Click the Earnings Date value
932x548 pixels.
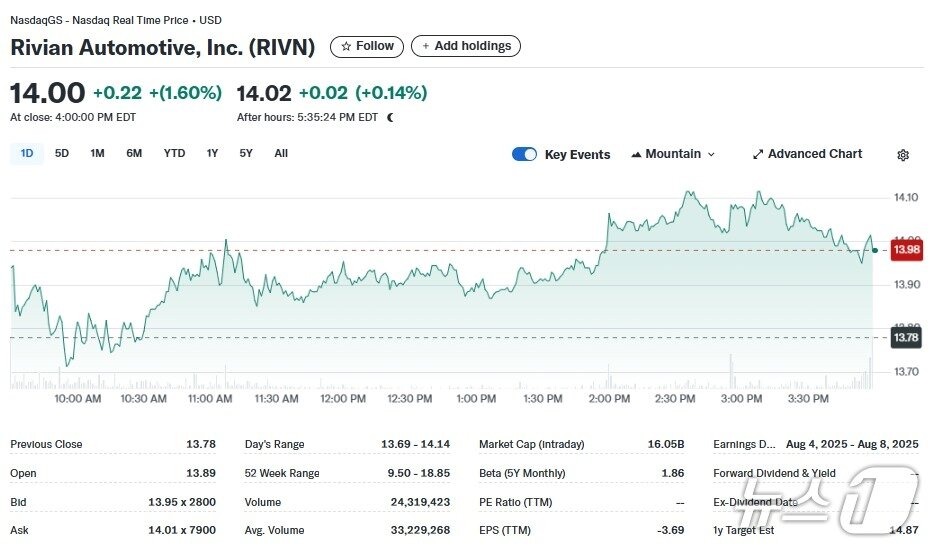(x=851, y=444)
